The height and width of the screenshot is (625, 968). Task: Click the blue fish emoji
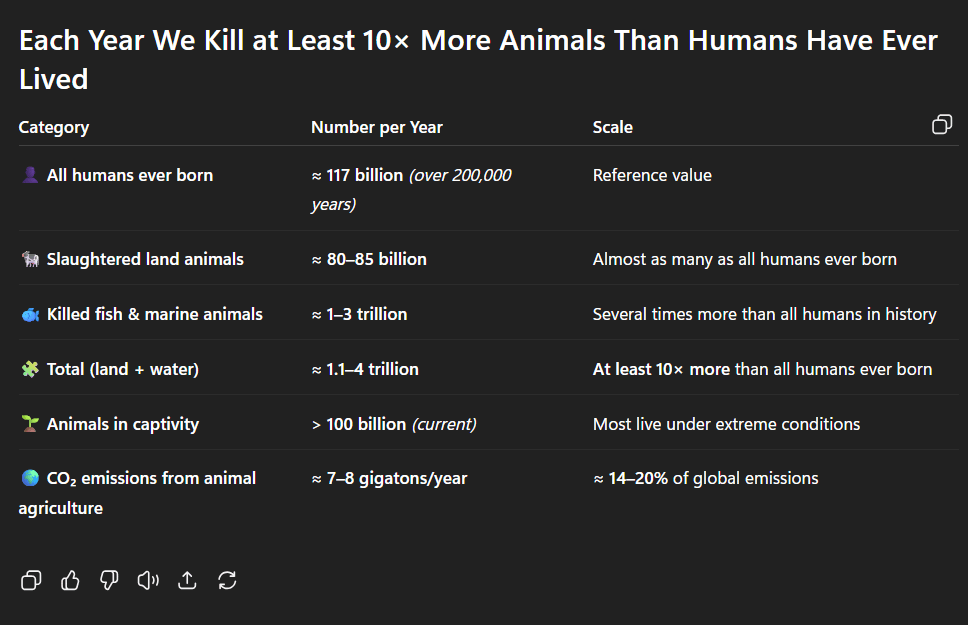click(29, 315)
